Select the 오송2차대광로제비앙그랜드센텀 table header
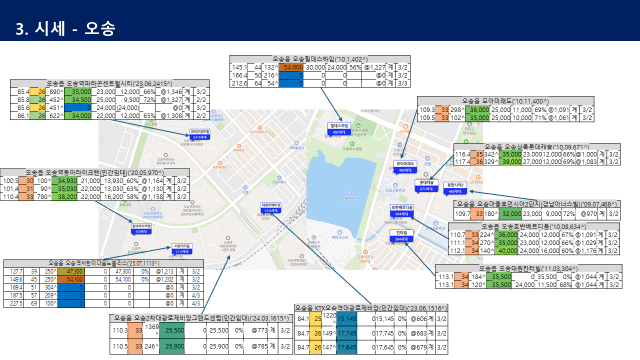This screenshot has width=640, height=360. click(x=201, y=318)
